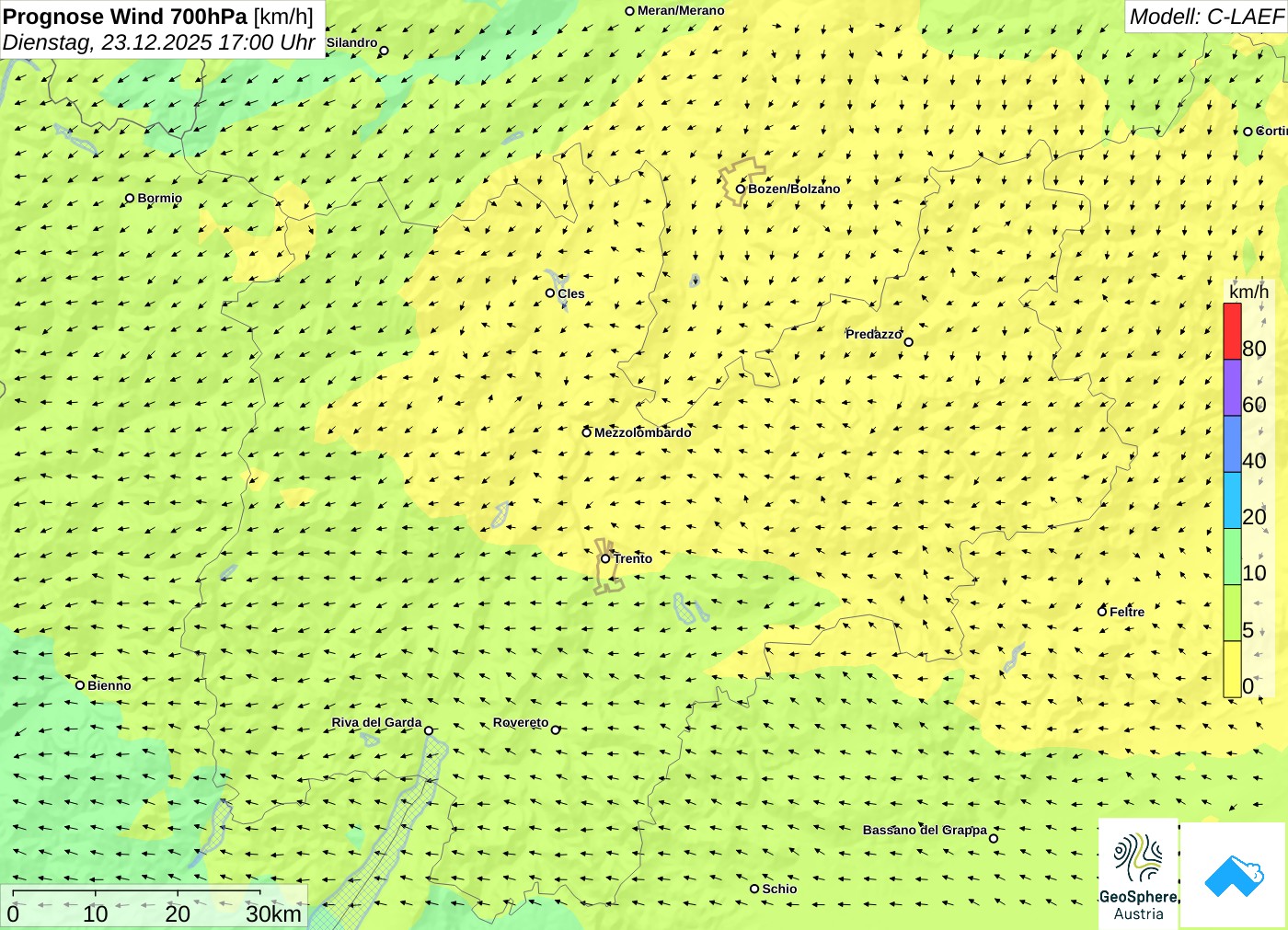The image size is (1288, 930).
Task: Click the 'Meran/Merano' label
Action: (x=681, y=11)
